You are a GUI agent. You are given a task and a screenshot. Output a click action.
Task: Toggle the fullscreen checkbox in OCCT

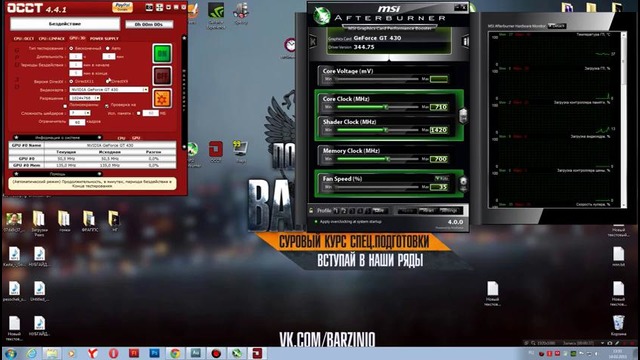point(65,106)
